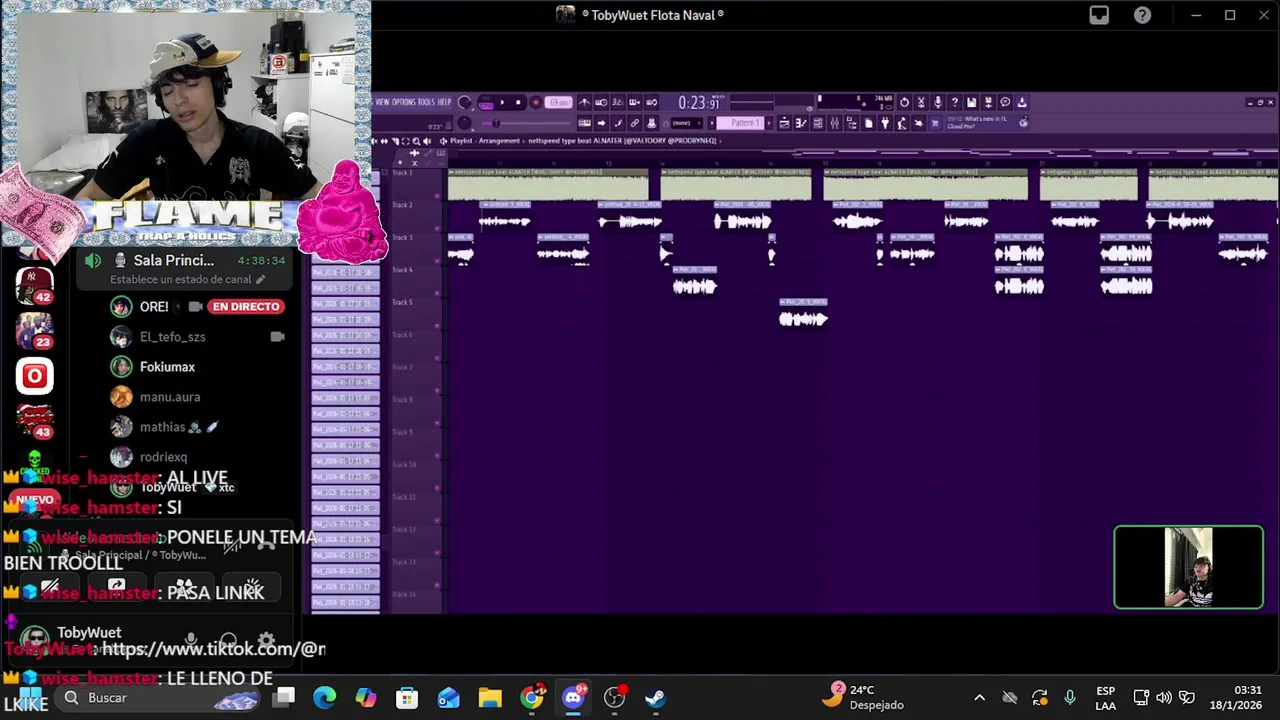Click the arrow left of Pattern 1
The width and height of the screenshot is (1280, 720).
[711, 123]
